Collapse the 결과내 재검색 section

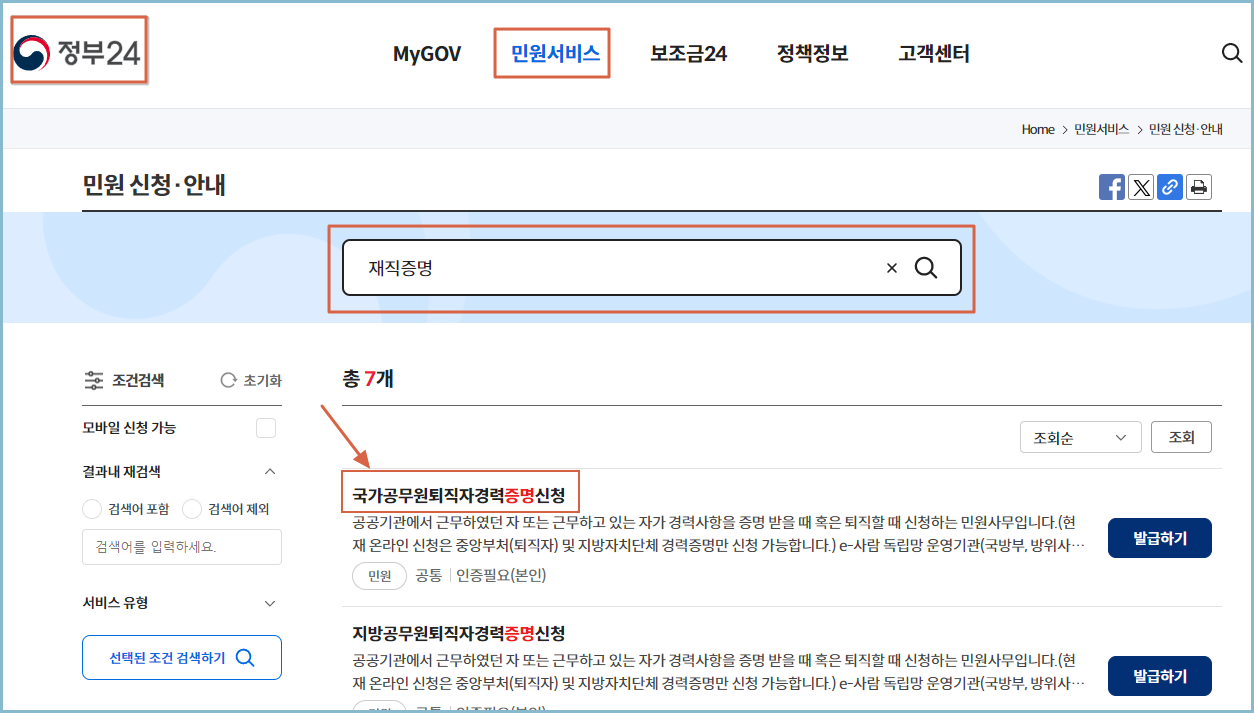click(269, 471)
